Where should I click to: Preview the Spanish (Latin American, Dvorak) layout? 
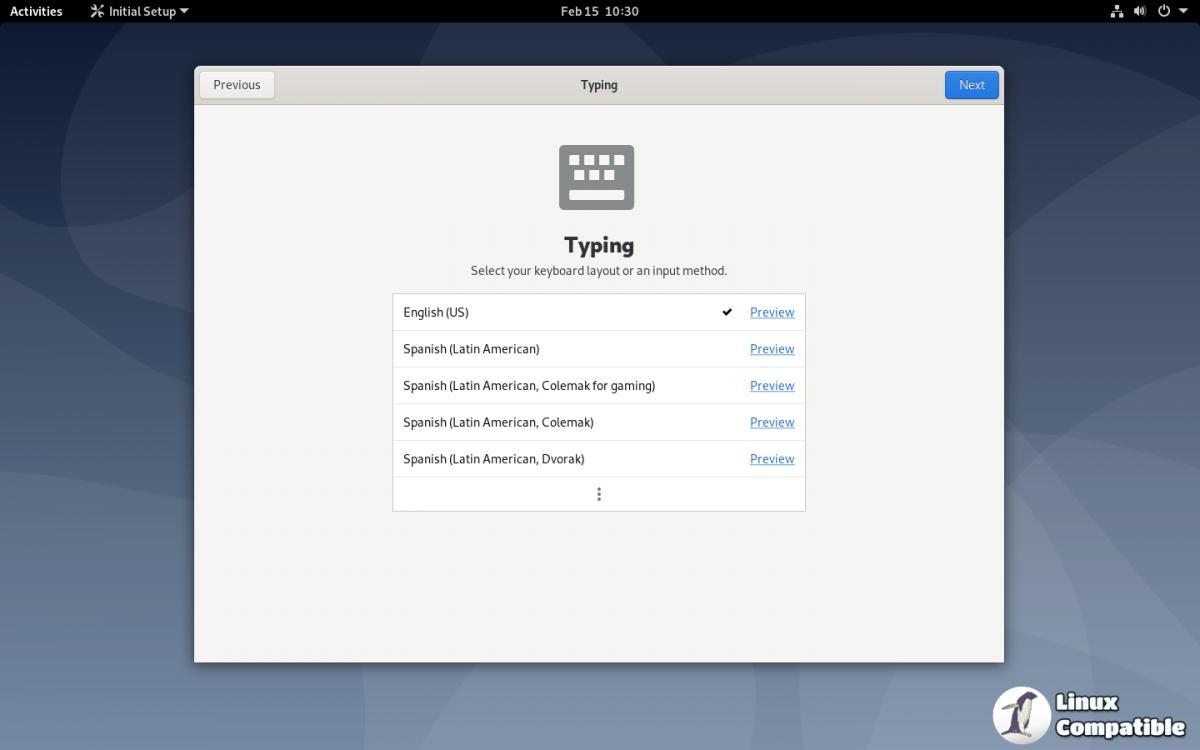point(772,459)
